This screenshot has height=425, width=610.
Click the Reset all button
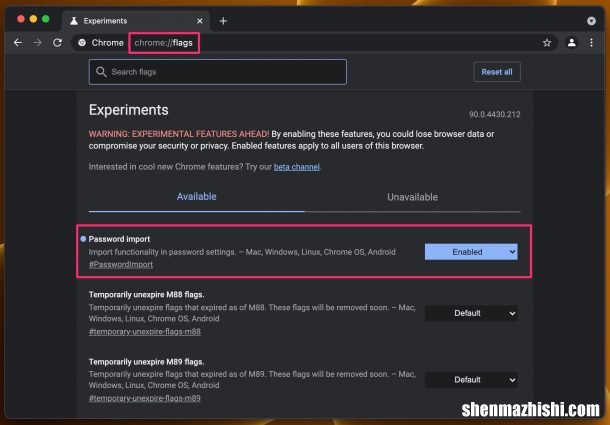[497, 72]
